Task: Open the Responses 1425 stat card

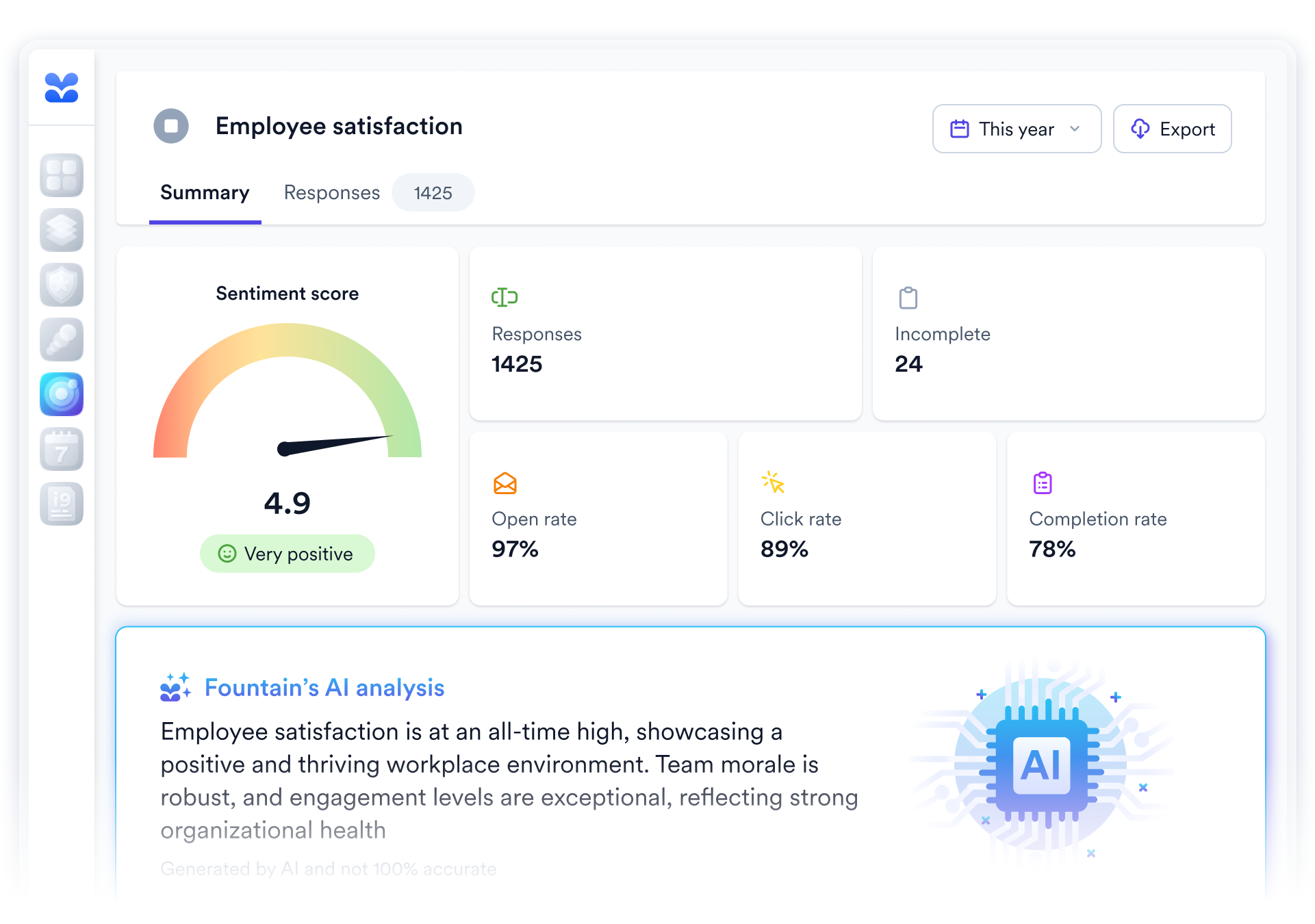Action: [x=665, y=333]
